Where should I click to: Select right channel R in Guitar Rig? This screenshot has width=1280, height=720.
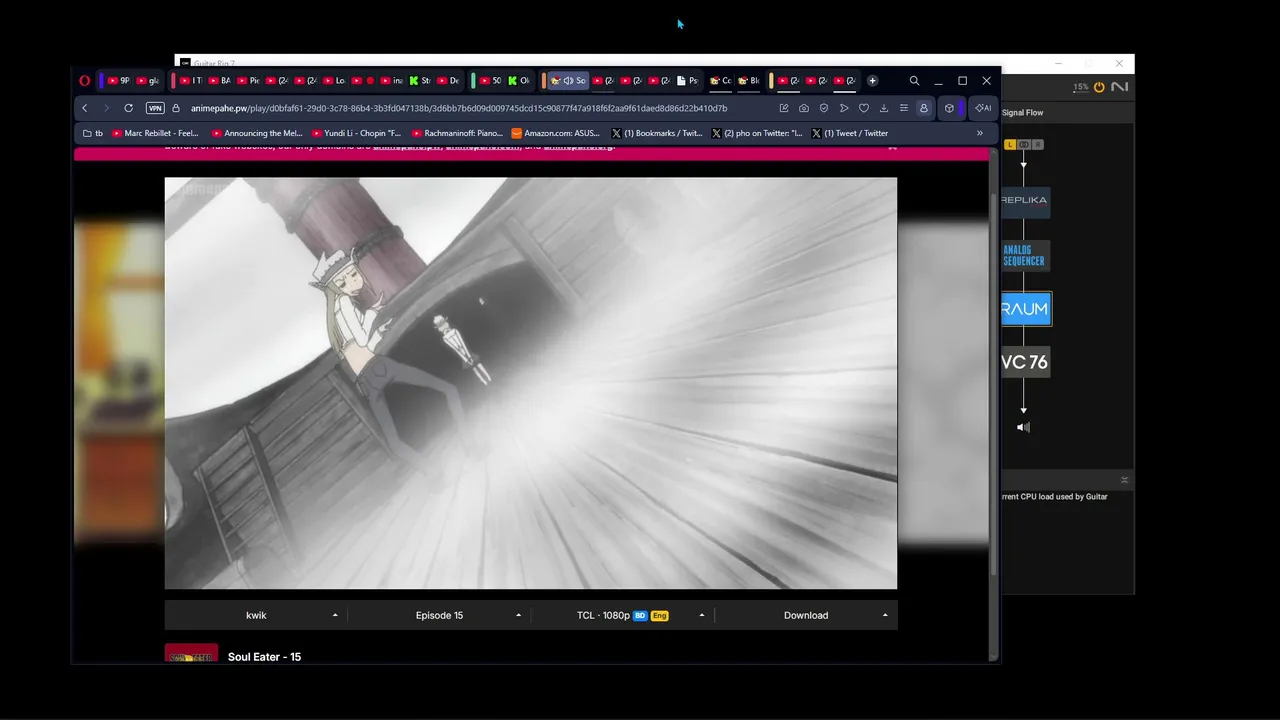[x=1038, y=145]
